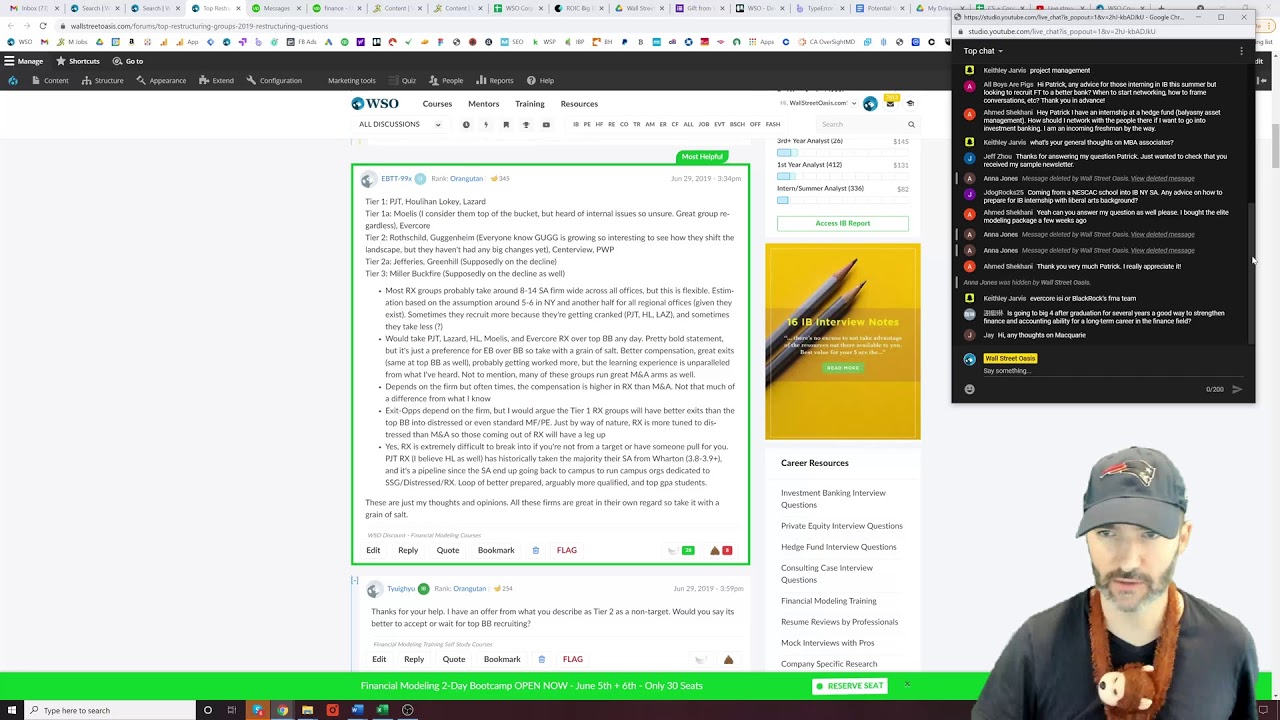Image resolution: width=1280 pixels, height=720 pixels.
Task: Open Cortana circle on the taskbar
Action: (207, 710)
